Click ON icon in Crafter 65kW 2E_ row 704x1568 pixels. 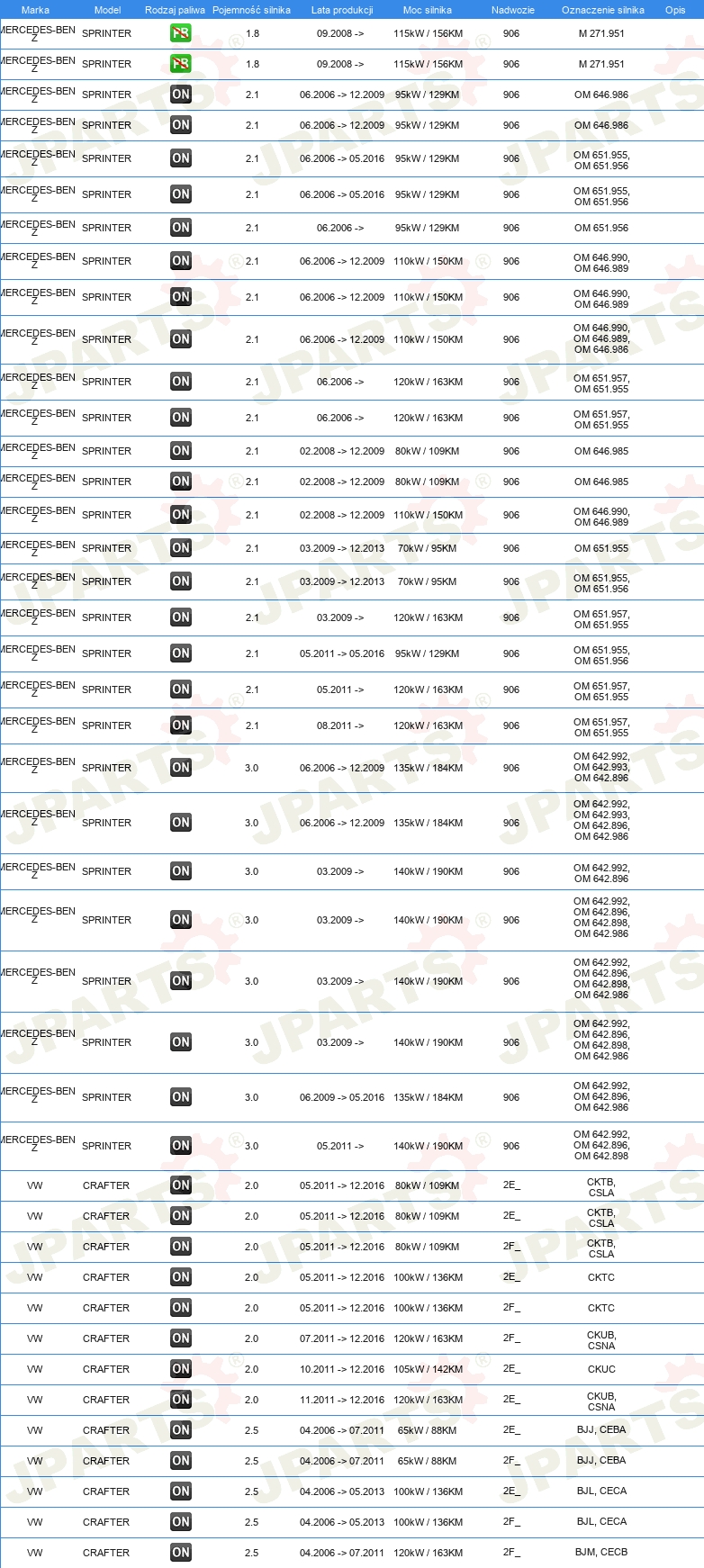[x=181, y=1430]
